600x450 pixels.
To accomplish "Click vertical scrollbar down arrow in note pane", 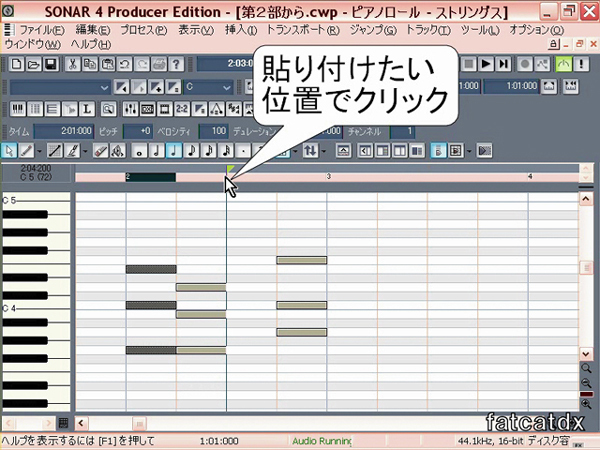I will coord(586,354).
